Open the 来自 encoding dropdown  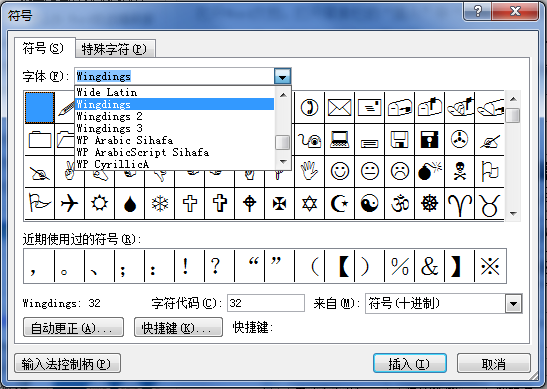point(513,304)
